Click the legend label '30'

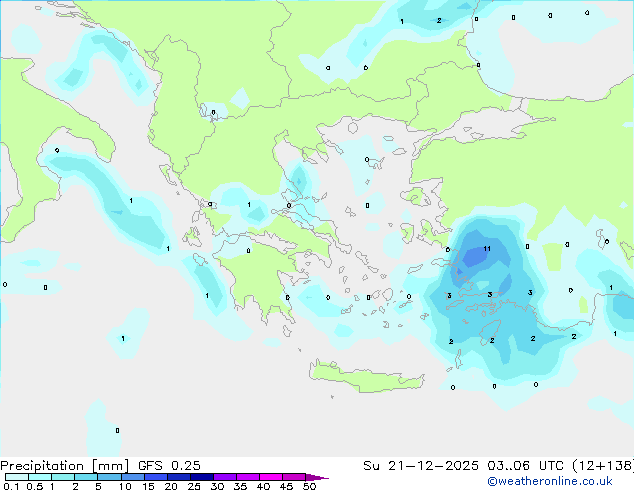click(217, 486)
